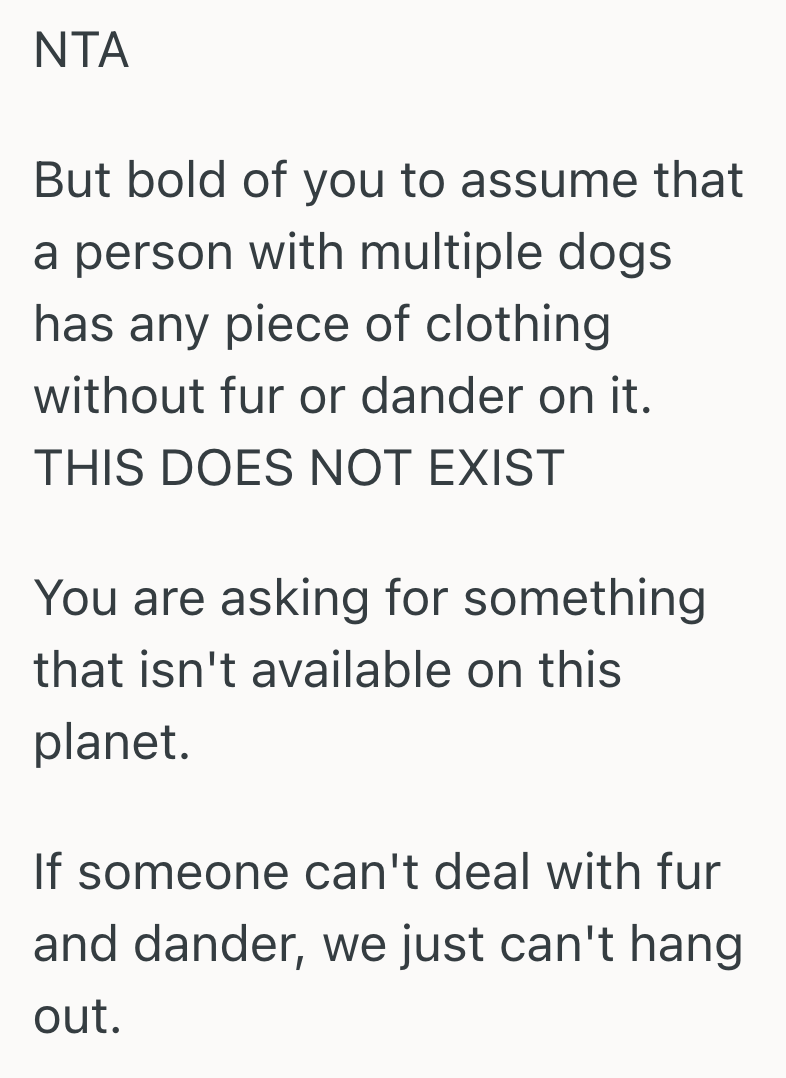Click the NTA verdict text

[x=81, y=50]
